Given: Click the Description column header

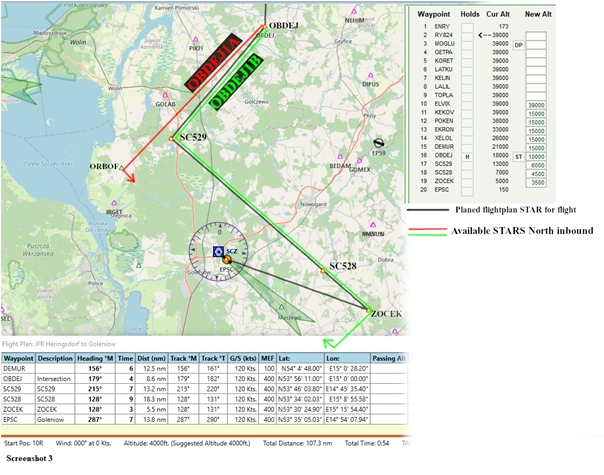Looking at the screenshot, I should (55, 358).
